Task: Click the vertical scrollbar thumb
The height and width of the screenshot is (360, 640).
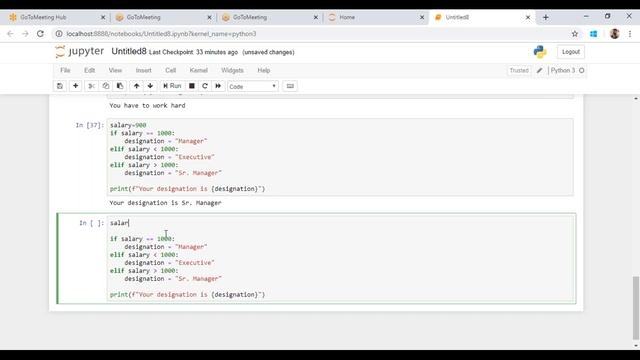Action: click(636, 308)
